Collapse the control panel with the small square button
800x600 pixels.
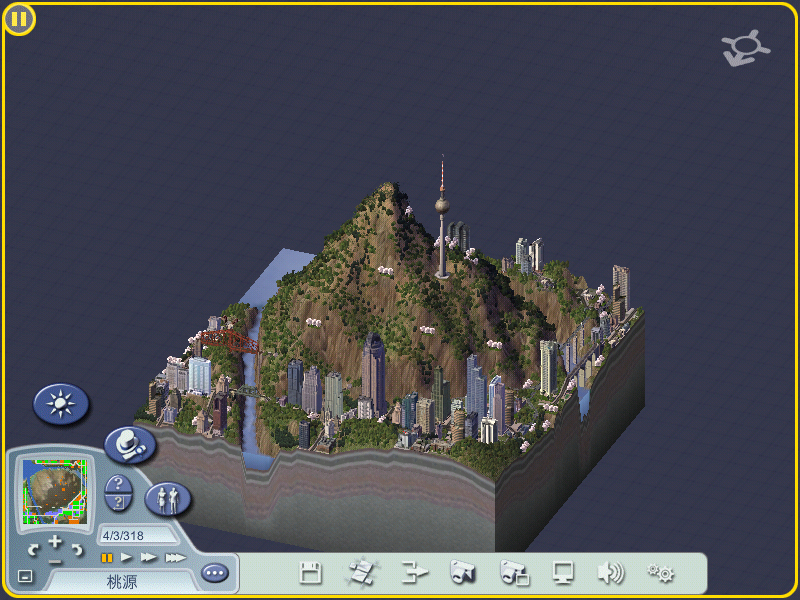[x=25, y=576]
